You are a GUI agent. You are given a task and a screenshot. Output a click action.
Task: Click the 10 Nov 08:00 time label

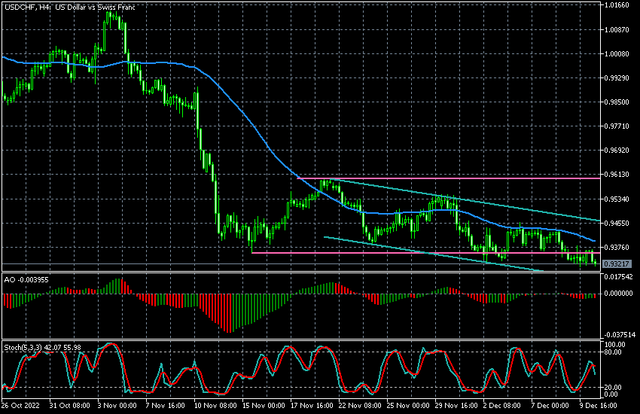pyautogui.click(x=214, y=405)
